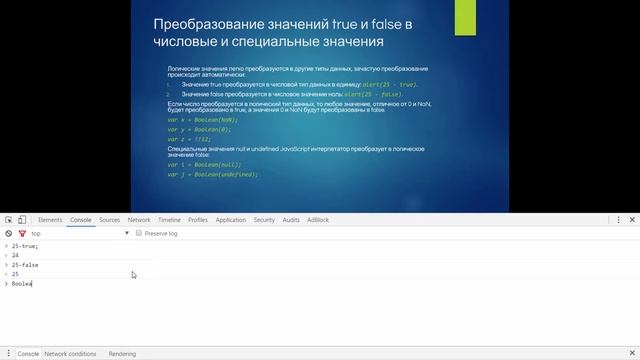This screenshot has height=360, width=640.
Task: Click the console entry '25-false'
Action: (25, 265)
